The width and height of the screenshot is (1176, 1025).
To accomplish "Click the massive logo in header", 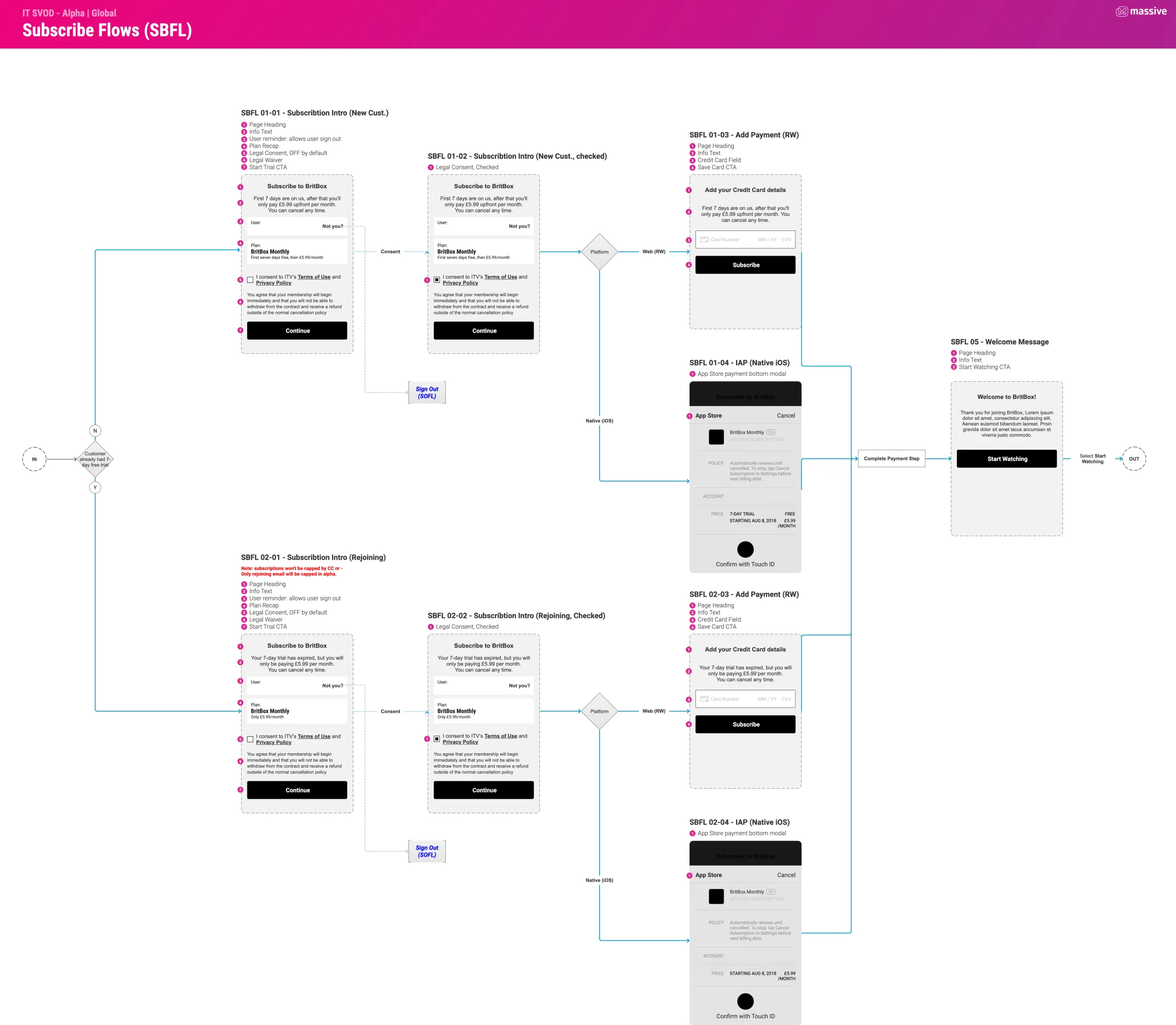I will click(1141, 11).
